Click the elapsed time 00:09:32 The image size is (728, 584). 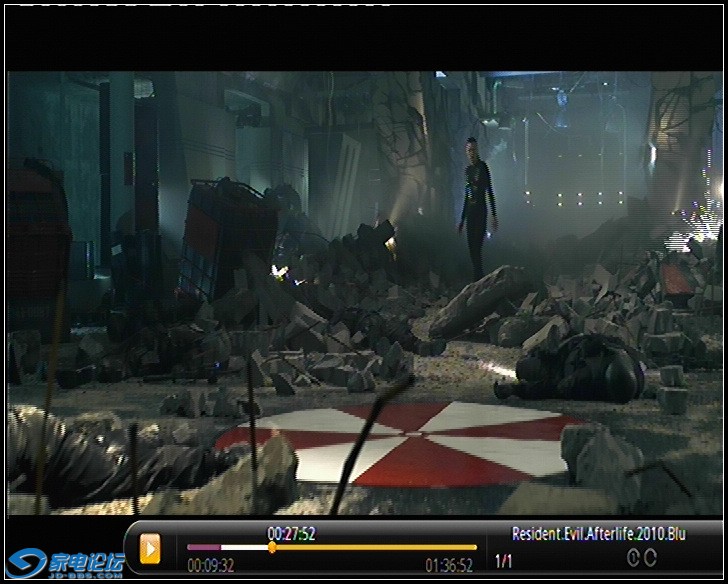coord(210,565)
